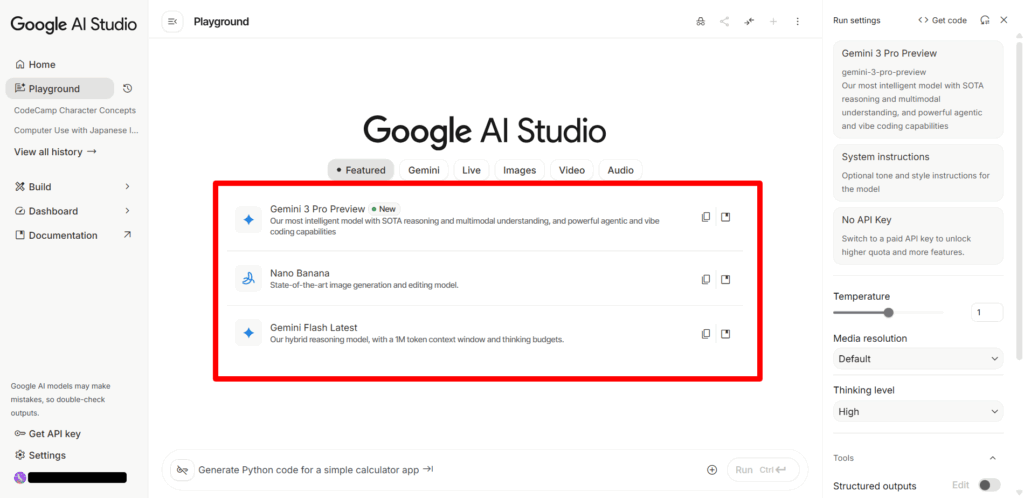
Task: Open the three-dot more options menu
Action: point(797,21)
